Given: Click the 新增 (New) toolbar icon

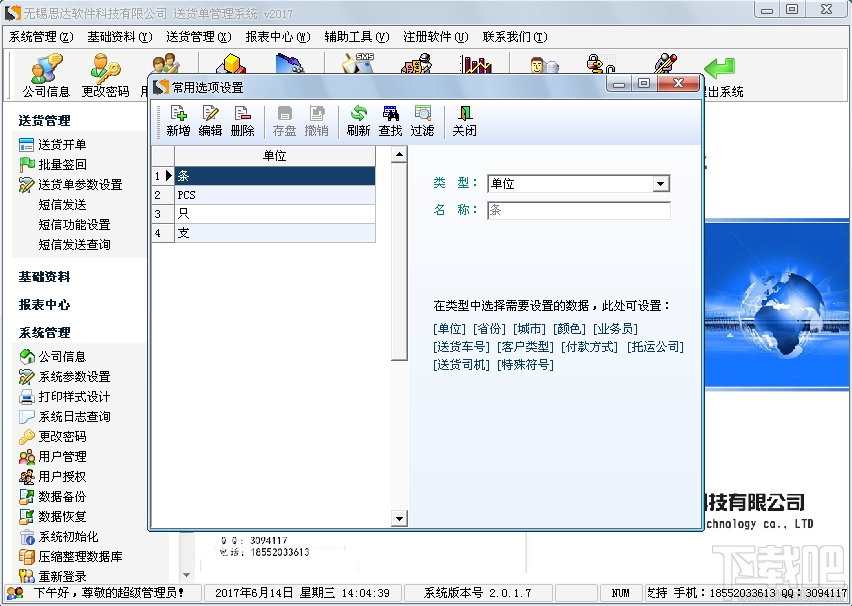Looking at the screenshot, I should (x=177, y=121).
